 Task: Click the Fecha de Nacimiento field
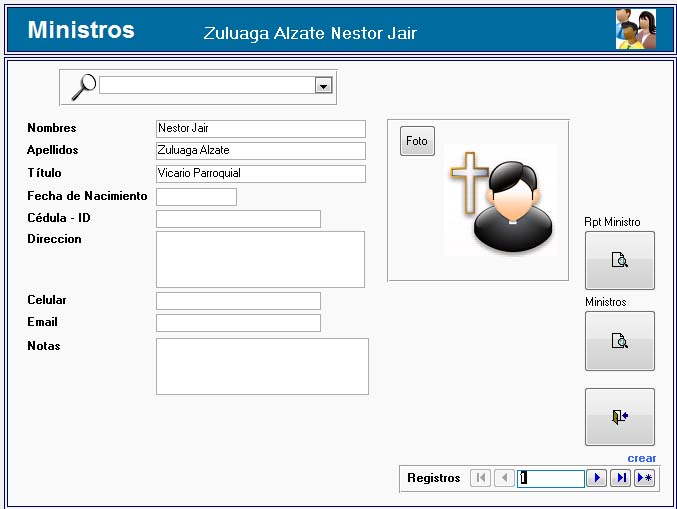pos(196,197)
